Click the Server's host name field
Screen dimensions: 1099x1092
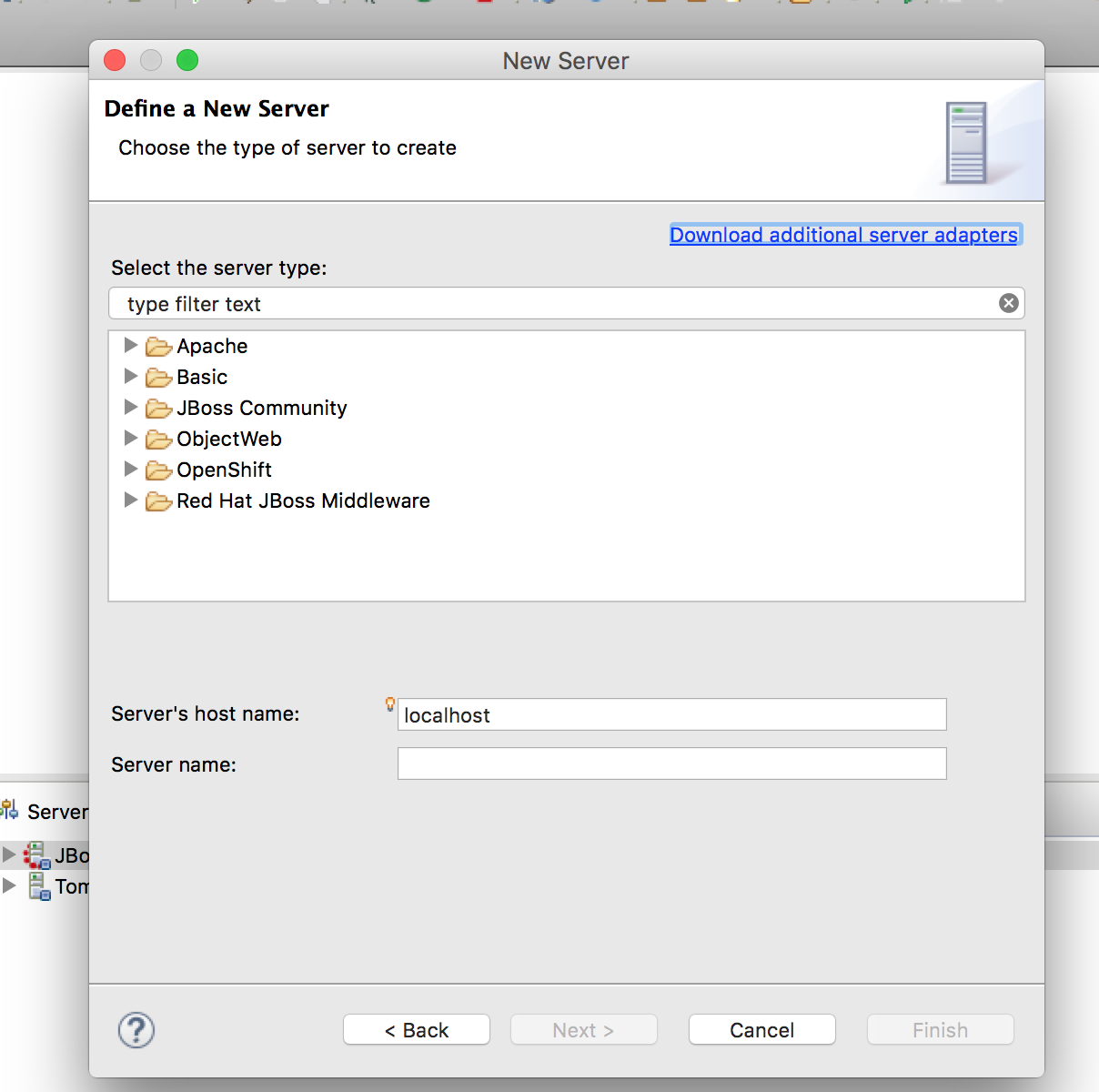pyautogui.click(x=672, y=714)
